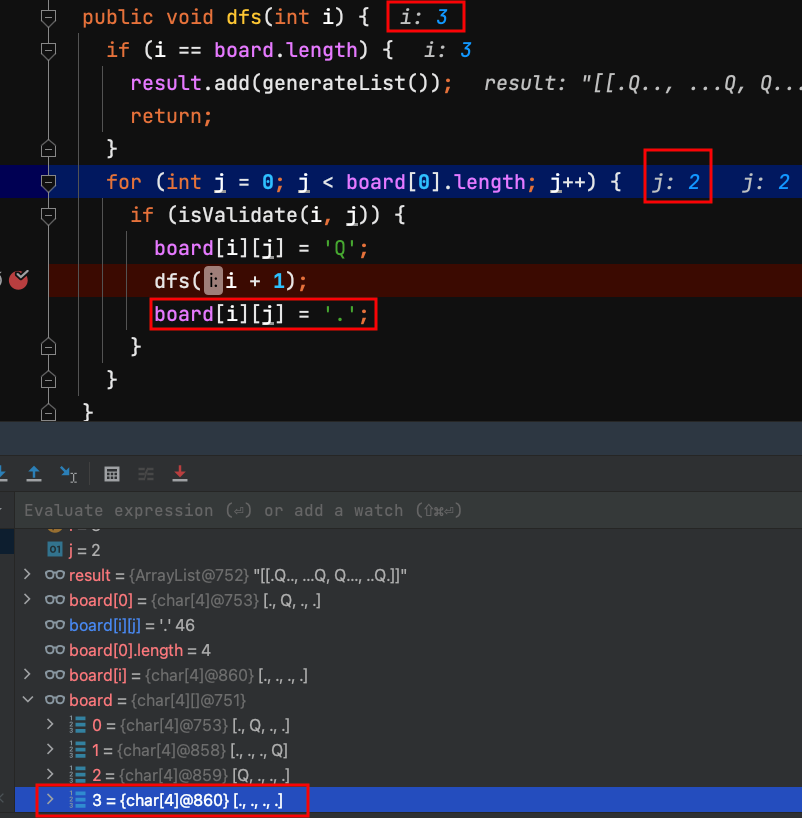Collapse the board char[4][] watch node
The height and width of the screenshot is (818, 802).
point(28,700)
